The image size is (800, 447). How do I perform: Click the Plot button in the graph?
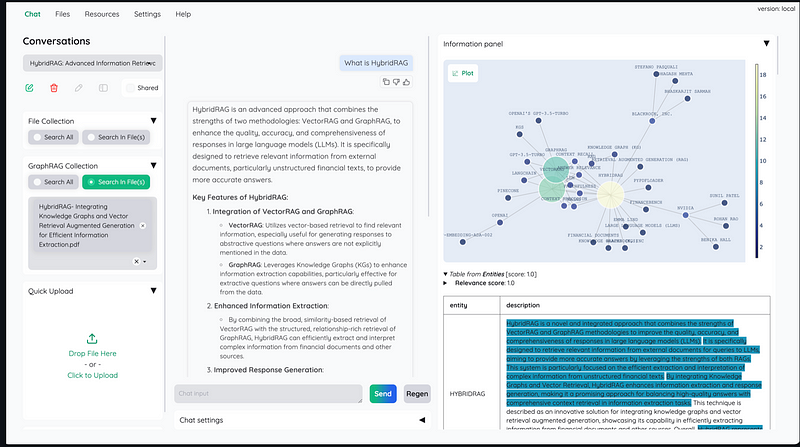point(463,73)
